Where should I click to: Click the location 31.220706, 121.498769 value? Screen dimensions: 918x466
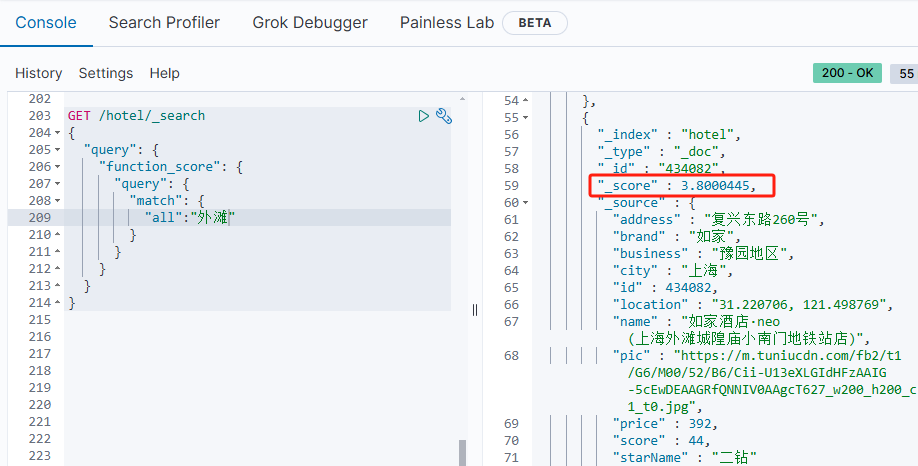800,304
